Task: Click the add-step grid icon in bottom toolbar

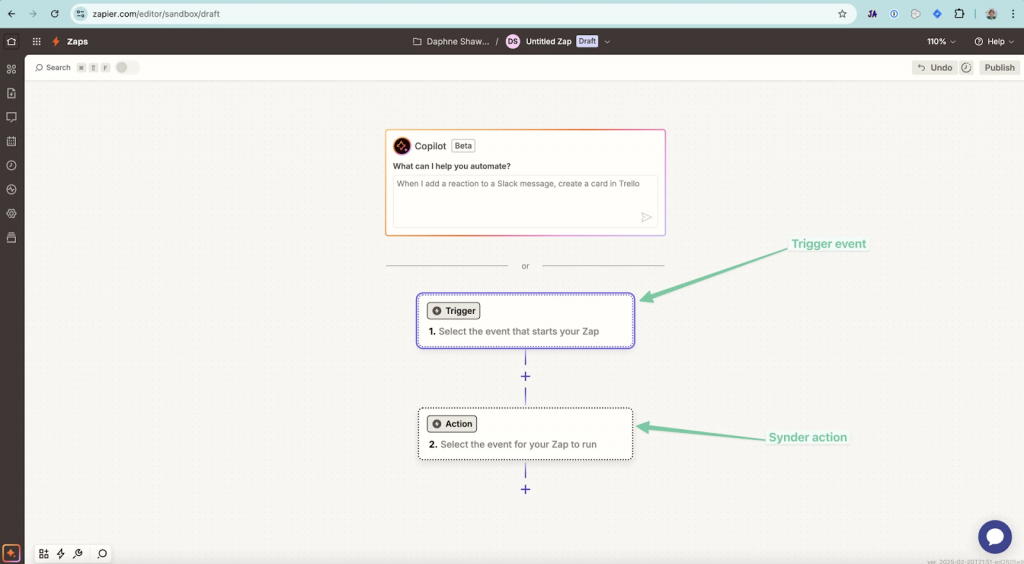Action: [44, 554]
